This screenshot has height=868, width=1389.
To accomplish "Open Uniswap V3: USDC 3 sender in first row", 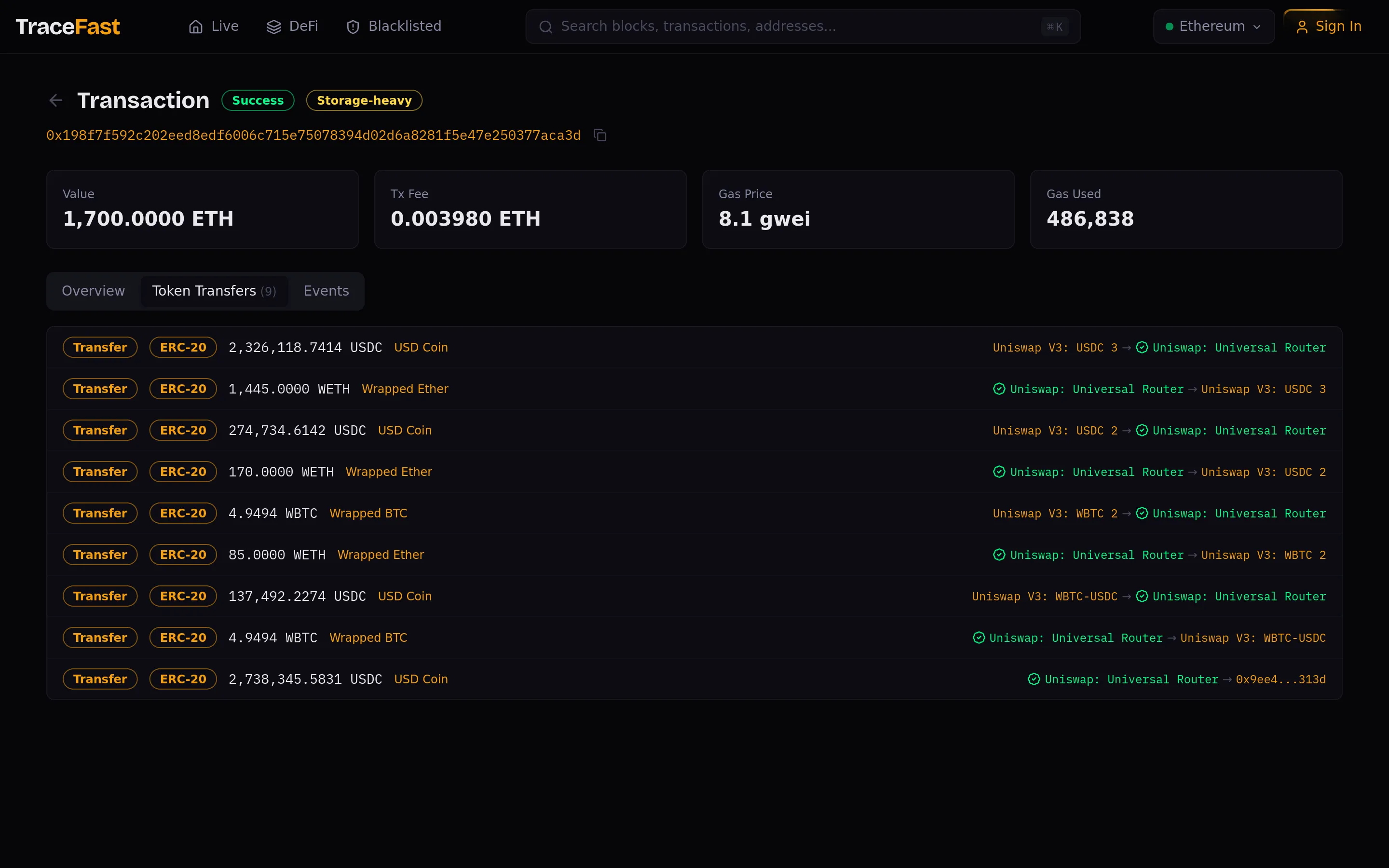I will point(1055,347).
